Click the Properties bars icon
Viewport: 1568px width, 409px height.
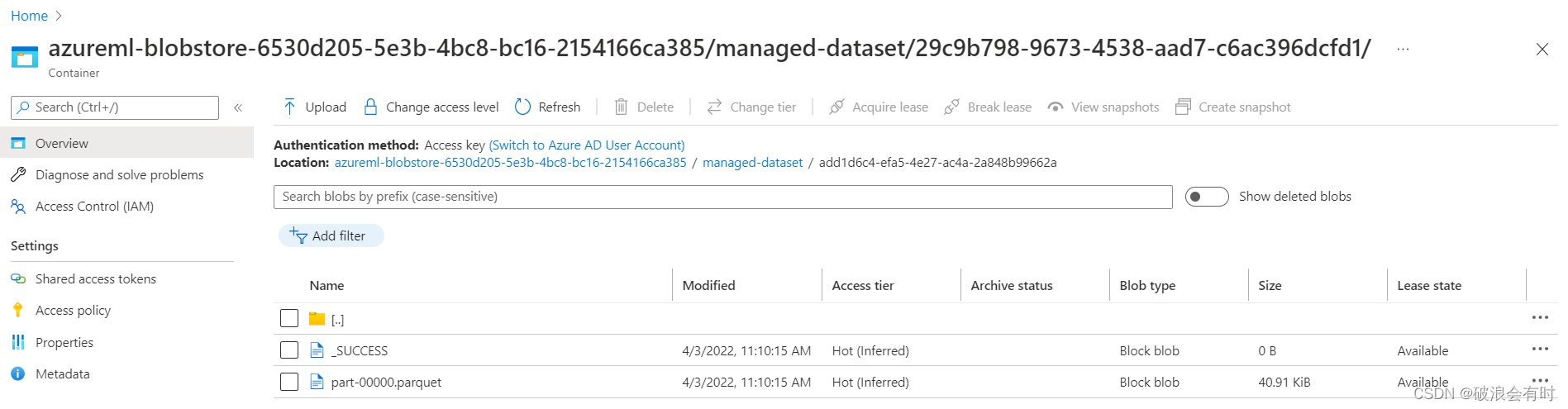tap(18, 341)
